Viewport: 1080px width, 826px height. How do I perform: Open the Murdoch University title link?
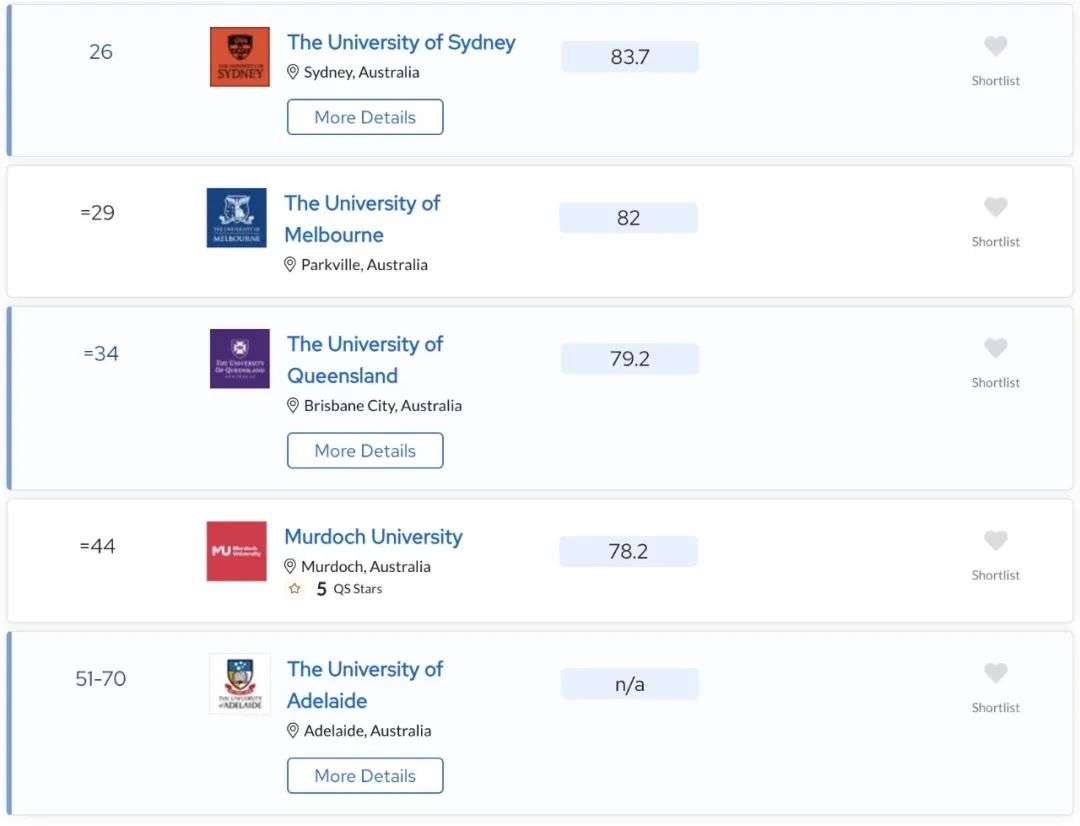pyautogui.click(x=373, y=537)
